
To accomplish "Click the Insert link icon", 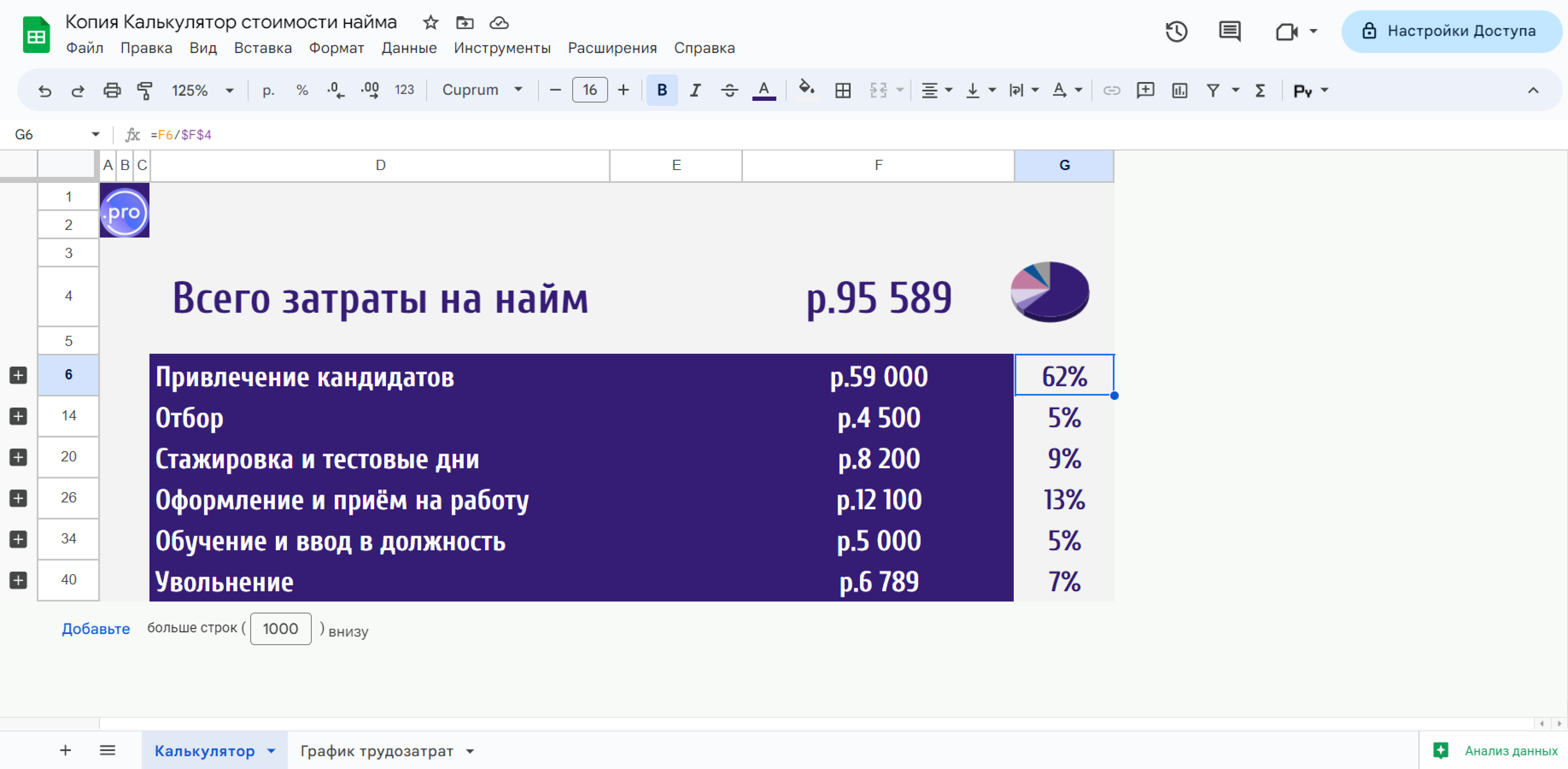I will point(1111,91).
